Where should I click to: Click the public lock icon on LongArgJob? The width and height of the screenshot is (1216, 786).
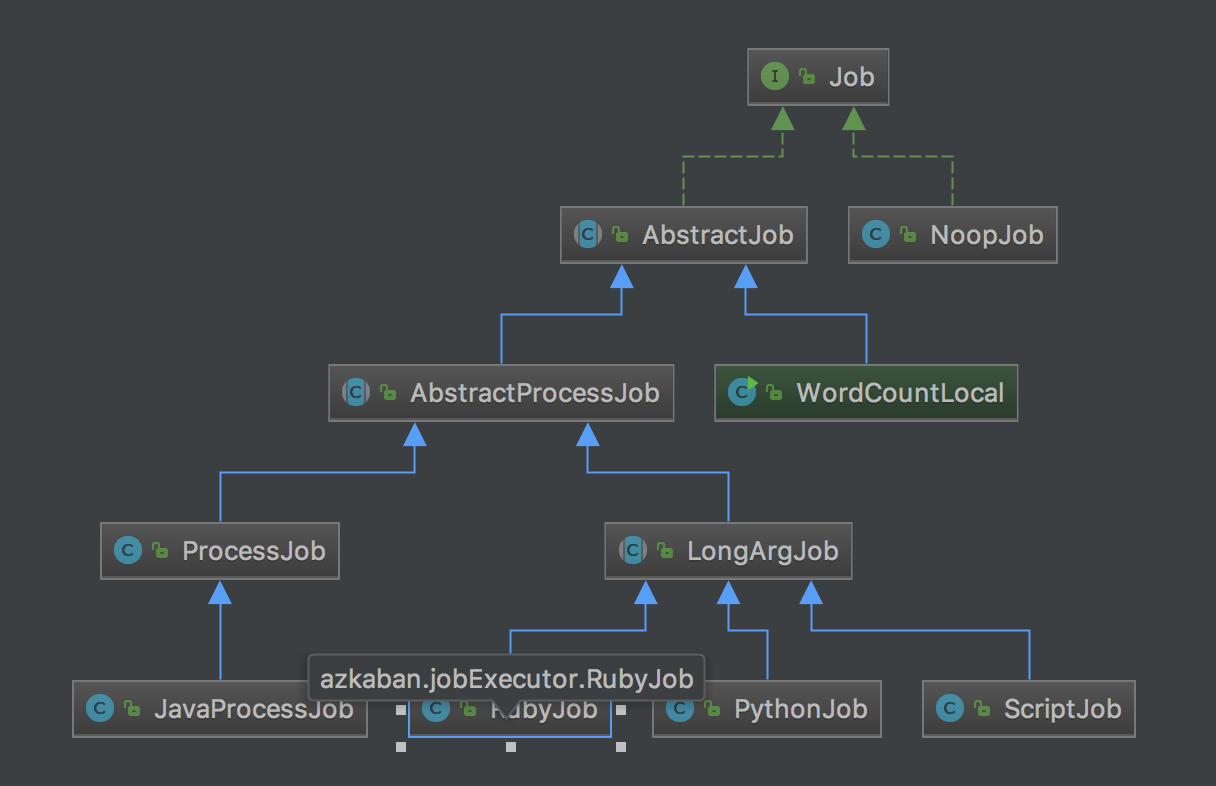(x=664, y=551)
